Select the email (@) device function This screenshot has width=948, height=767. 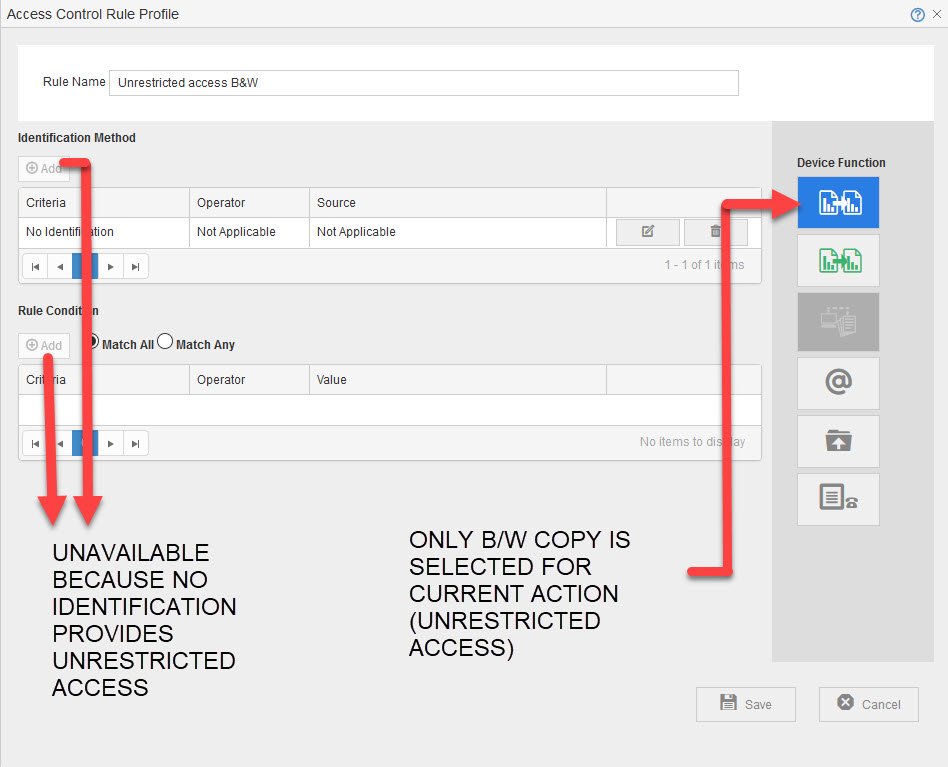point(838,383)
